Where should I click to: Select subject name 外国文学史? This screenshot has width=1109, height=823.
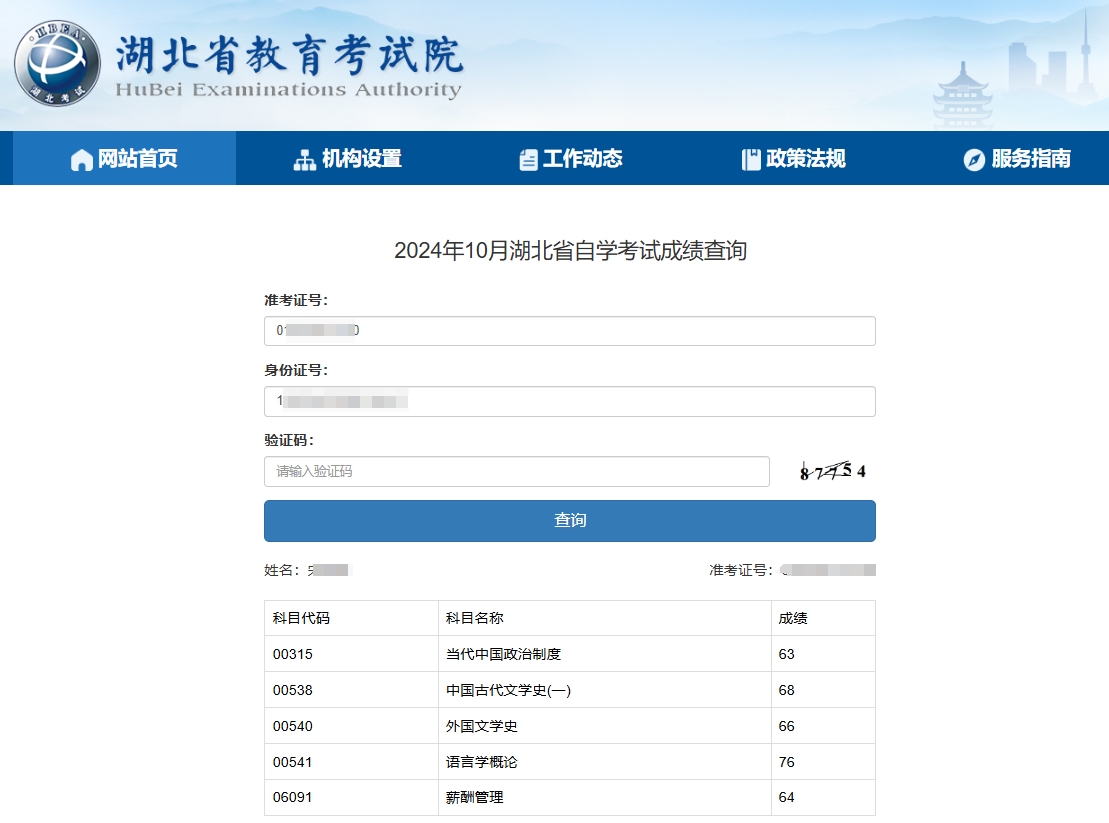482,726
